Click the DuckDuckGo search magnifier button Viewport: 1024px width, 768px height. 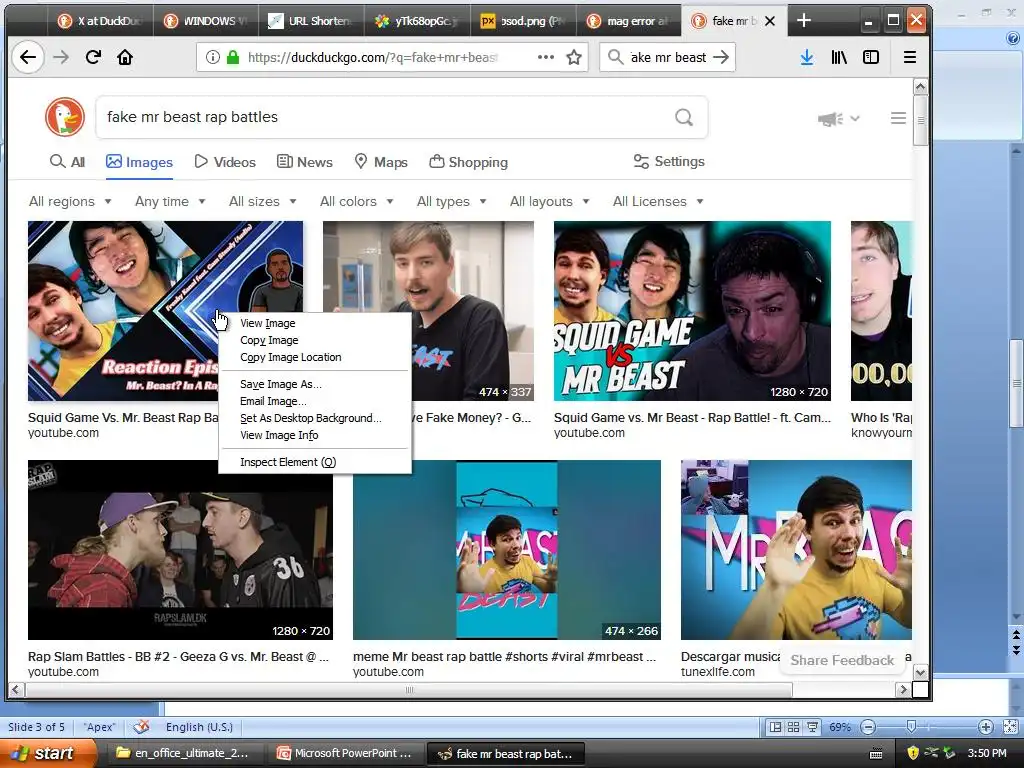[x=684, y=117]
